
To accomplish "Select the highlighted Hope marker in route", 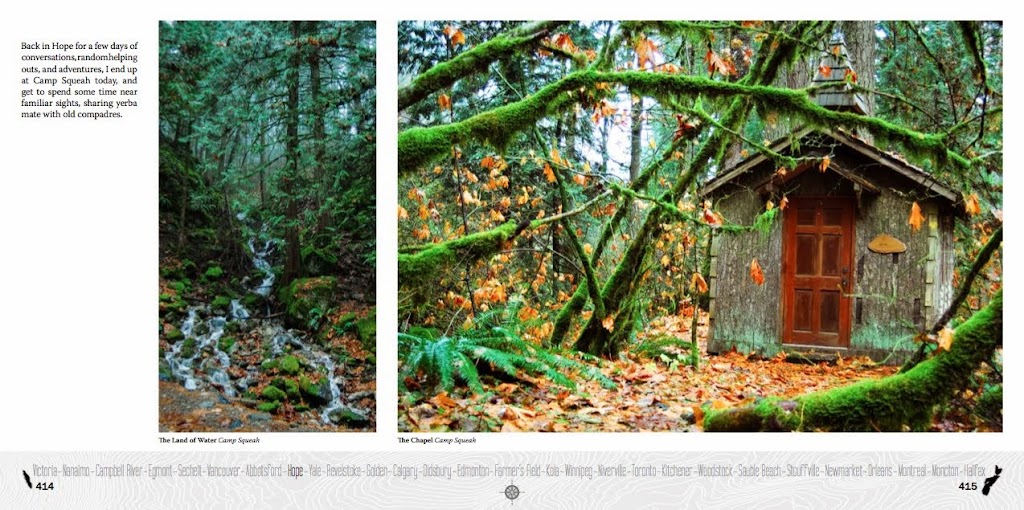I will click(295, 471).
